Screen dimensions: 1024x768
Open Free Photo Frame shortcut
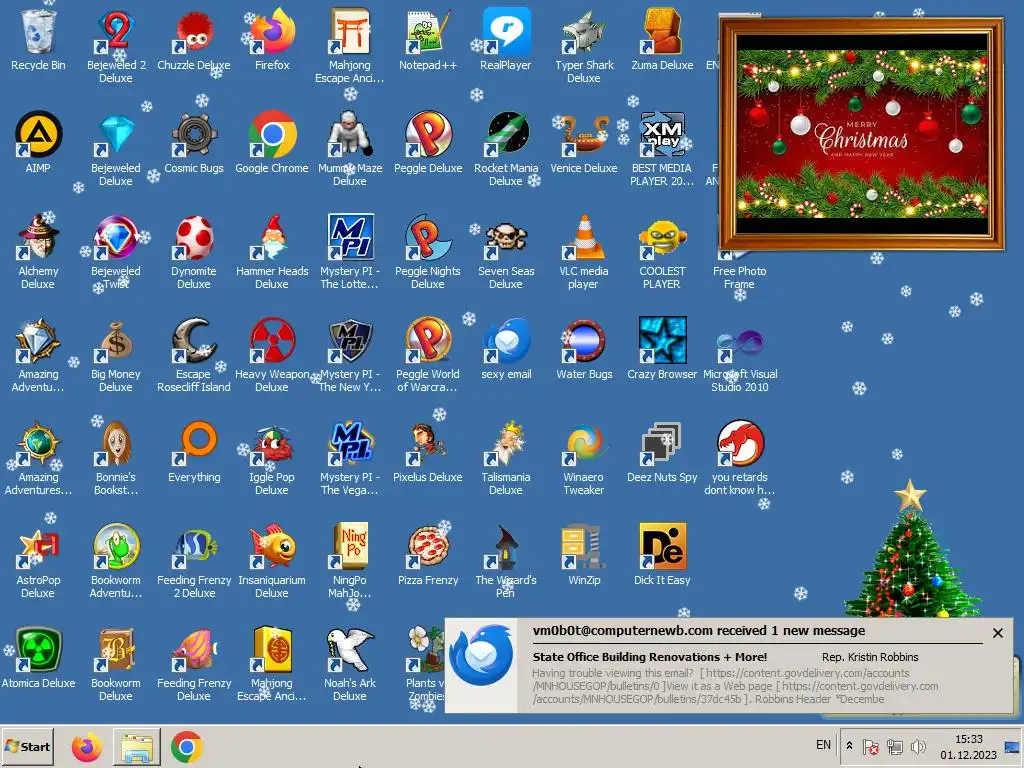click(x=740, y=273)
